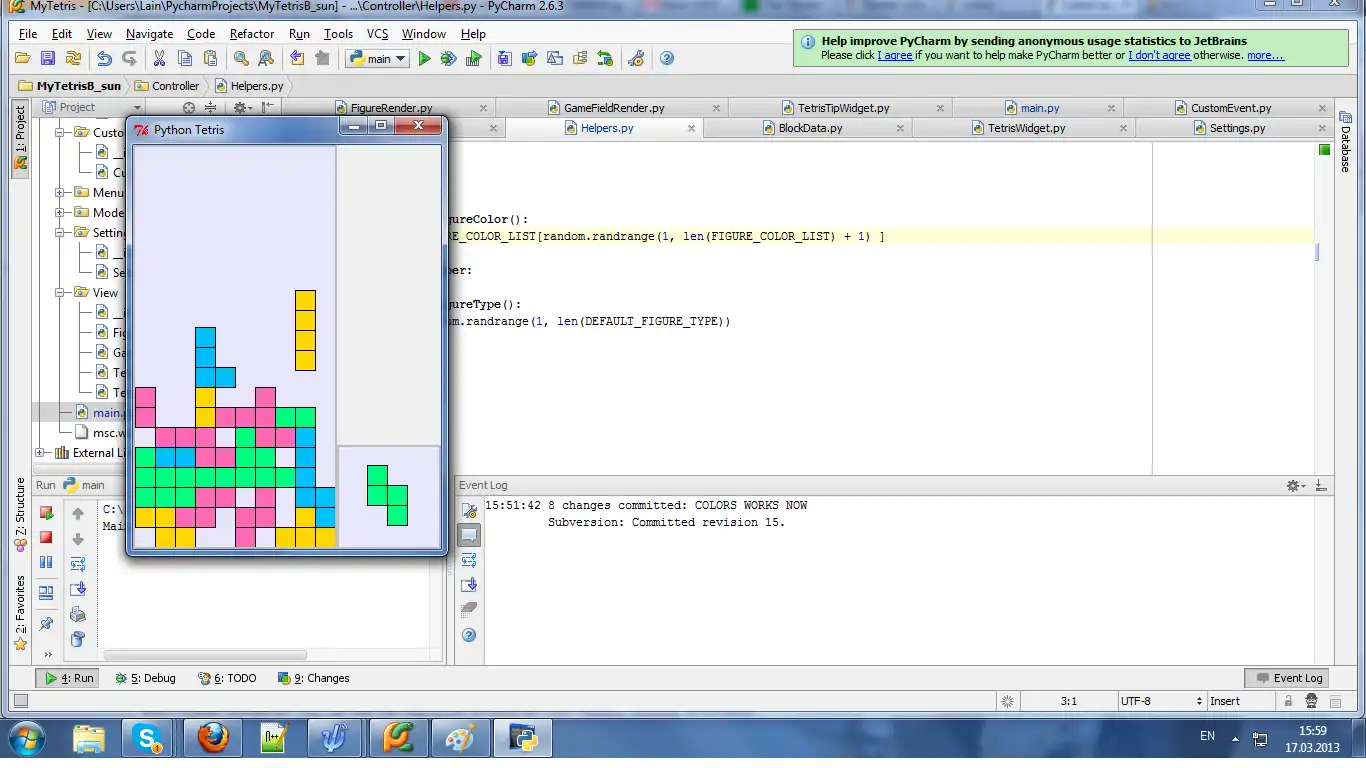Toggle the read-only lock icon in status bar
Screen dimensions: 1366x768
tap(1290, 702)
